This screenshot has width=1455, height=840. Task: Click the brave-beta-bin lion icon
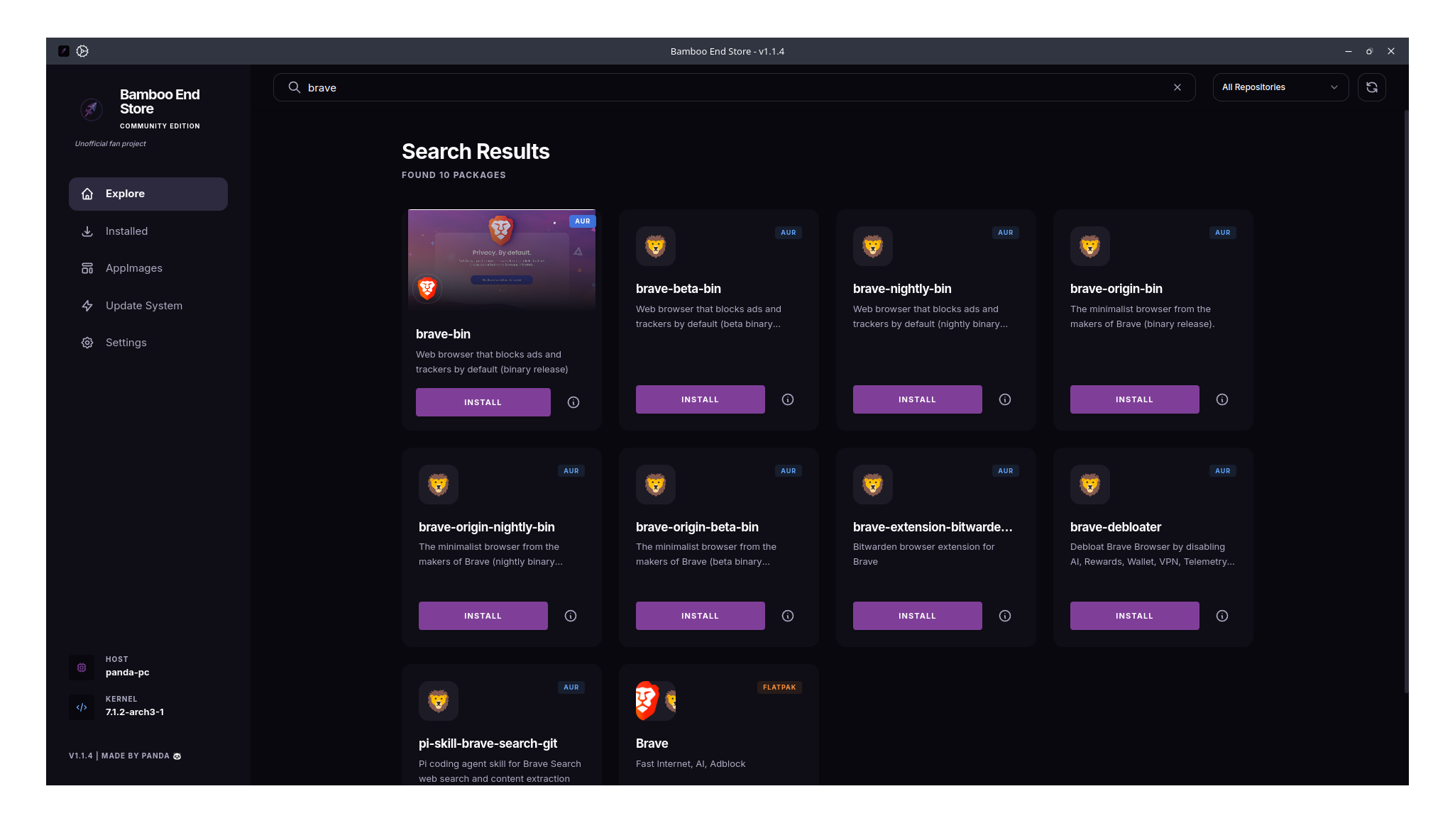point(656,246)
